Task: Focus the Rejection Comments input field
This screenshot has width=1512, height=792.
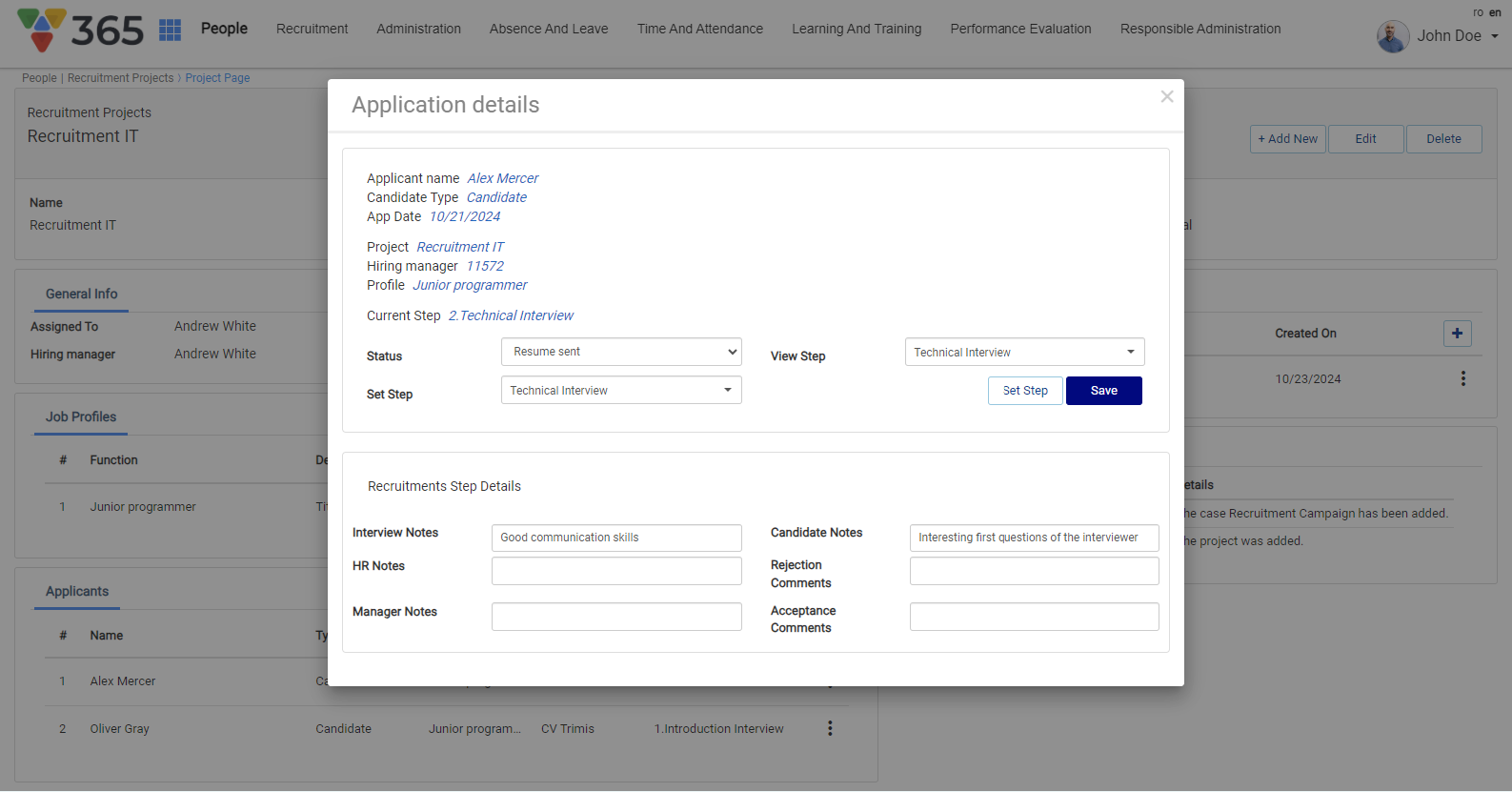Action: (x=1034, y=571)
